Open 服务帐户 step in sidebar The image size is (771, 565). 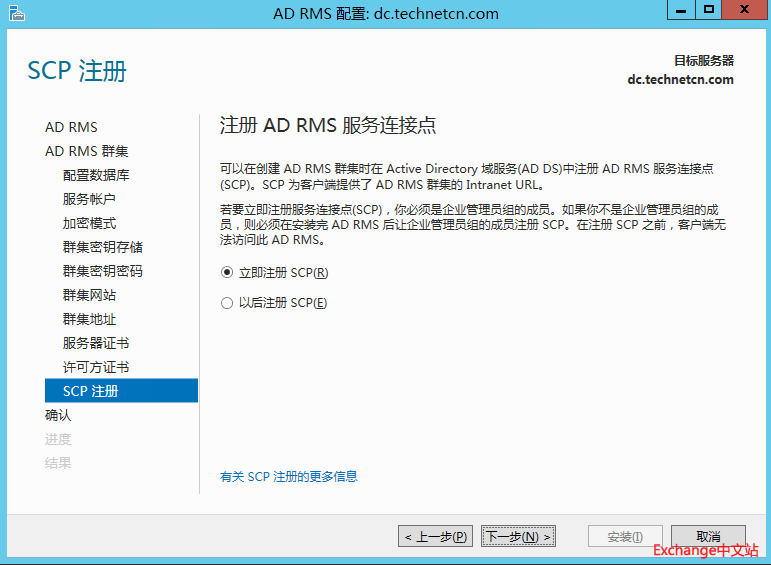point(89,199)
